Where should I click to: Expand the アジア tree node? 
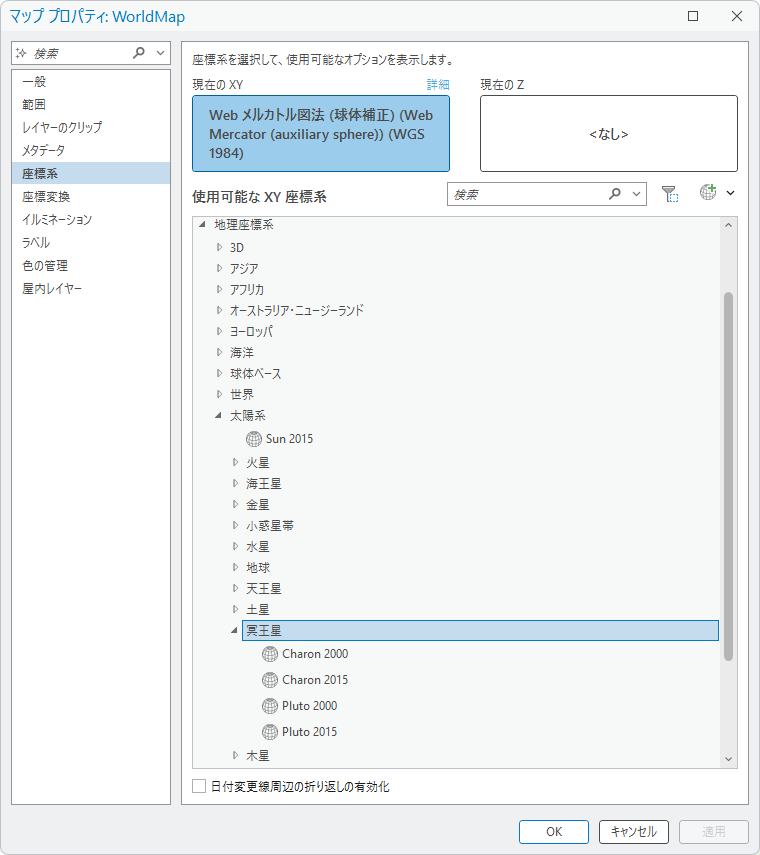point(219,268)
